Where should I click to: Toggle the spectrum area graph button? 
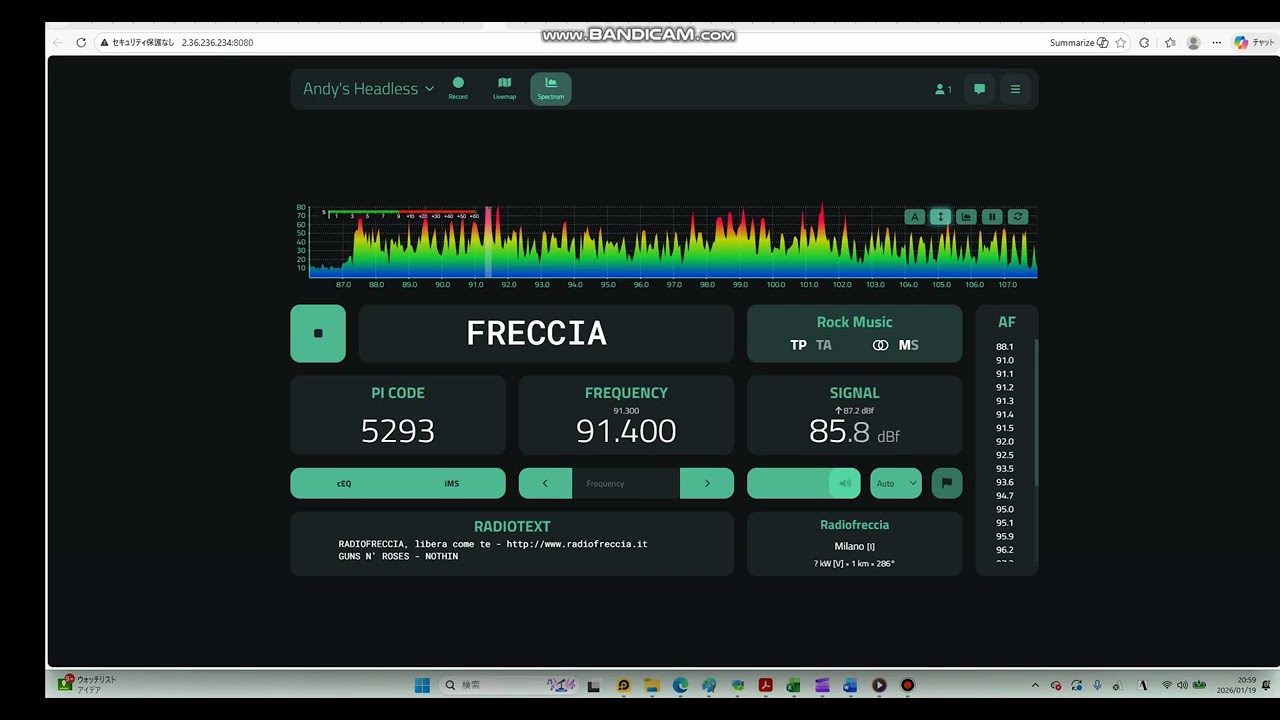pyautogui.click(x=966, y=217)
